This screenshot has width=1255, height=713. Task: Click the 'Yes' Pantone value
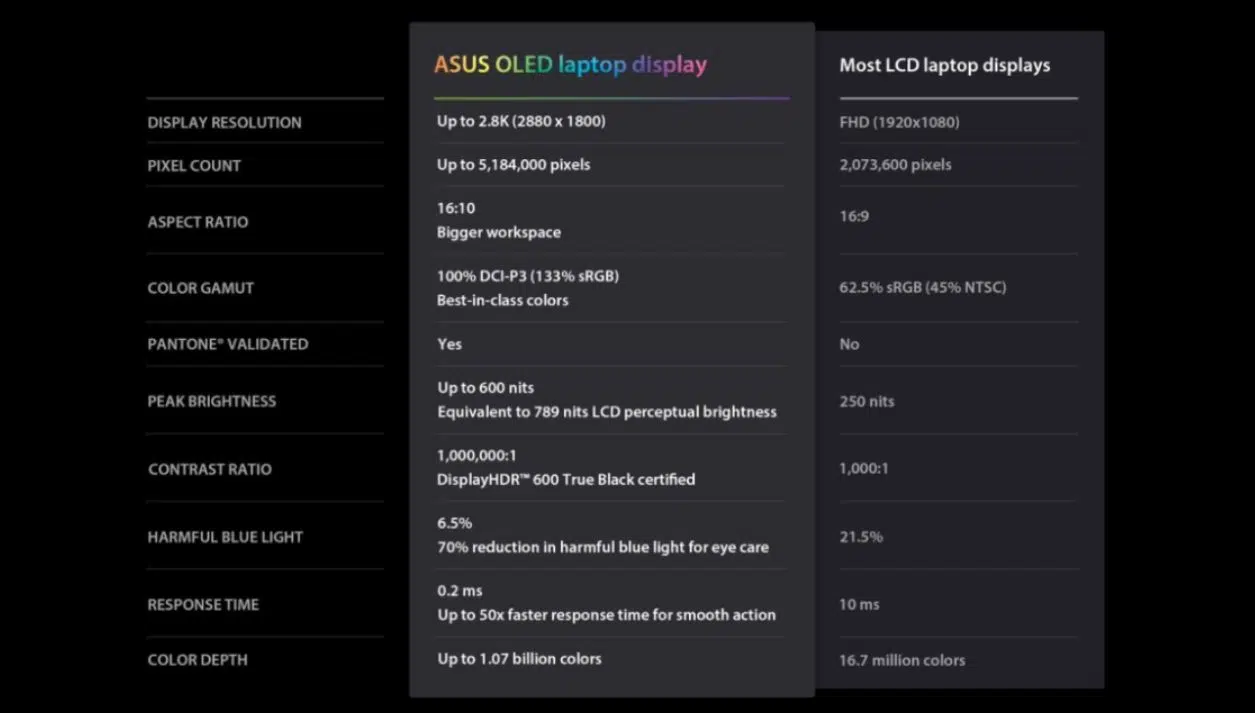pyautogui.click(x=450, y=344)
